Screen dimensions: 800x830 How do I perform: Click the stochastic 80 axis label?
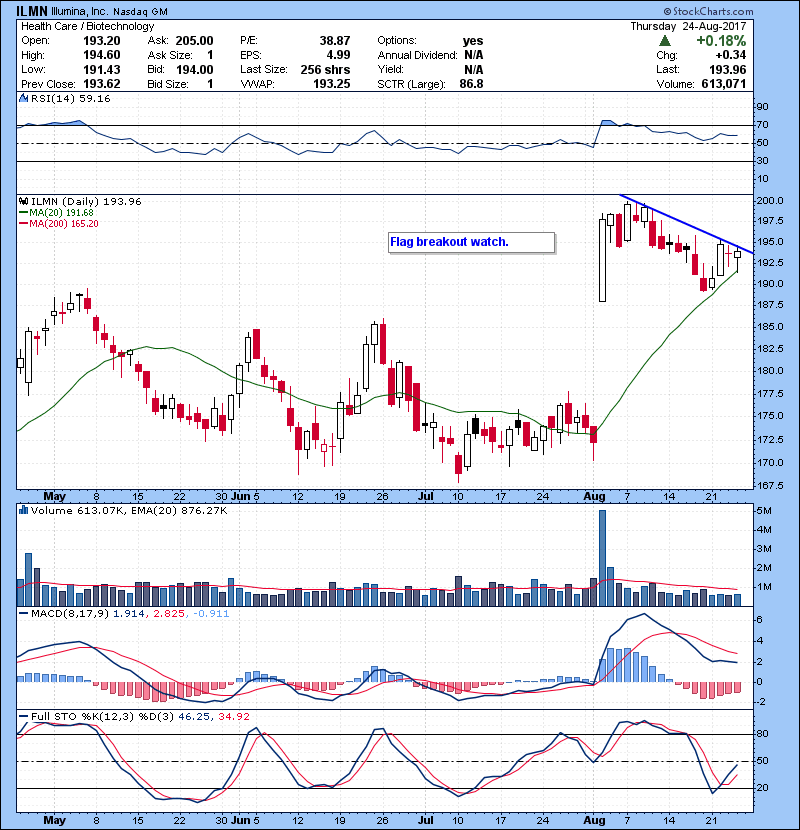point(763,734)
